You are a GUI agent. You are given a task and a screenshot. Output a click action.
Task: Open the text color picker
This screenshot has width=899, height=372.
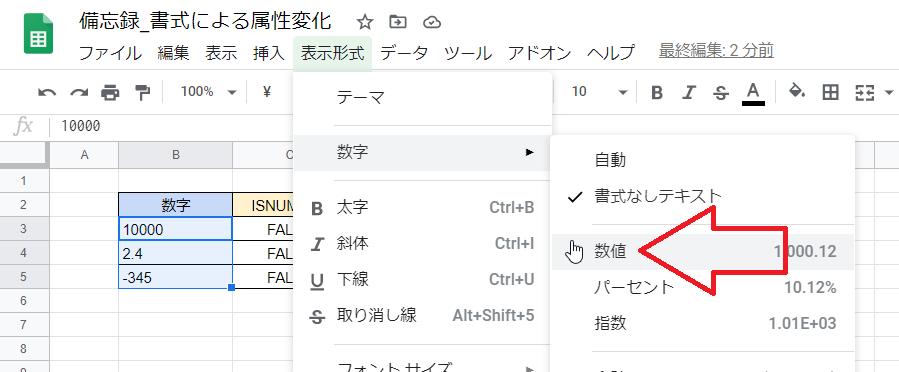click(x=753, y=93)
